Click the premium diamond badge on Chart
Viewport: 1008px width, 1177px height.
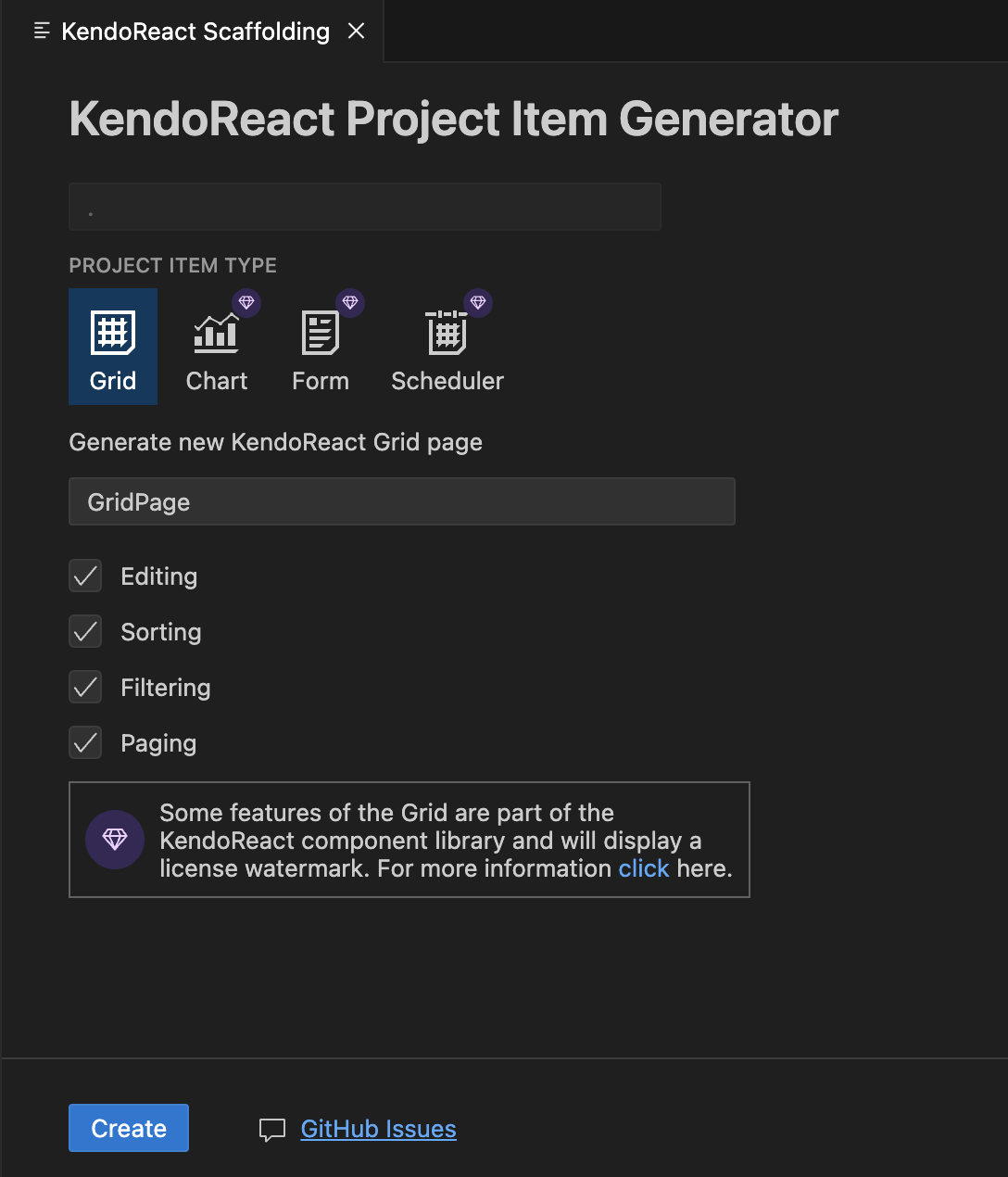point(246,303)
